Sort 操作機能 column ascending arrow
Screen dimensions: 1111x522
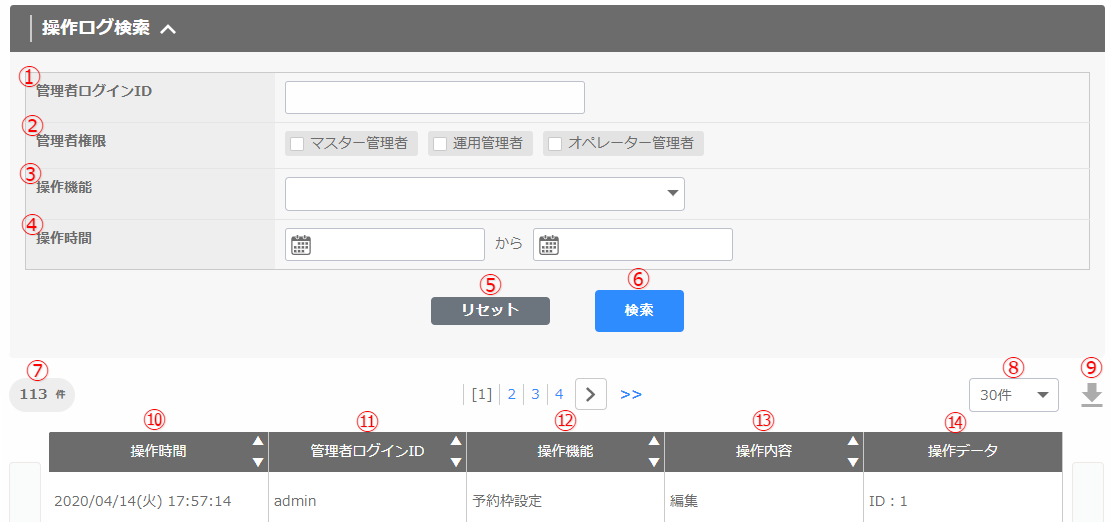(654, 441)
